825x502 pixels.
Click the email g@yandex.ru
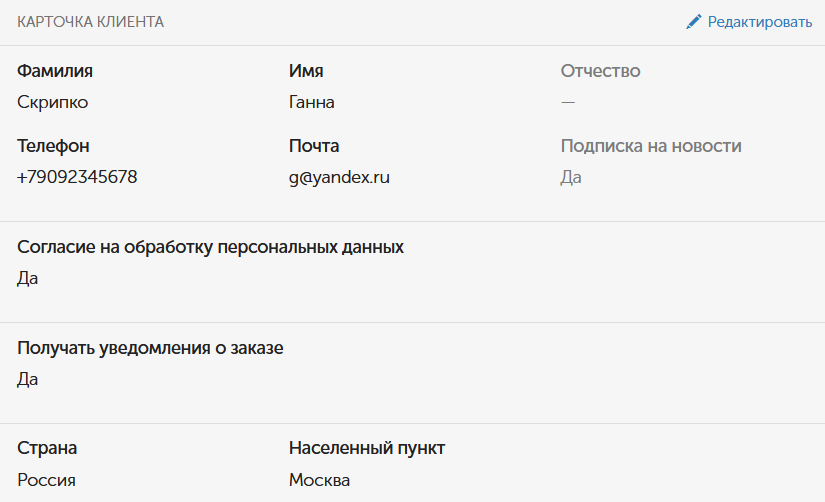(339, 178)
